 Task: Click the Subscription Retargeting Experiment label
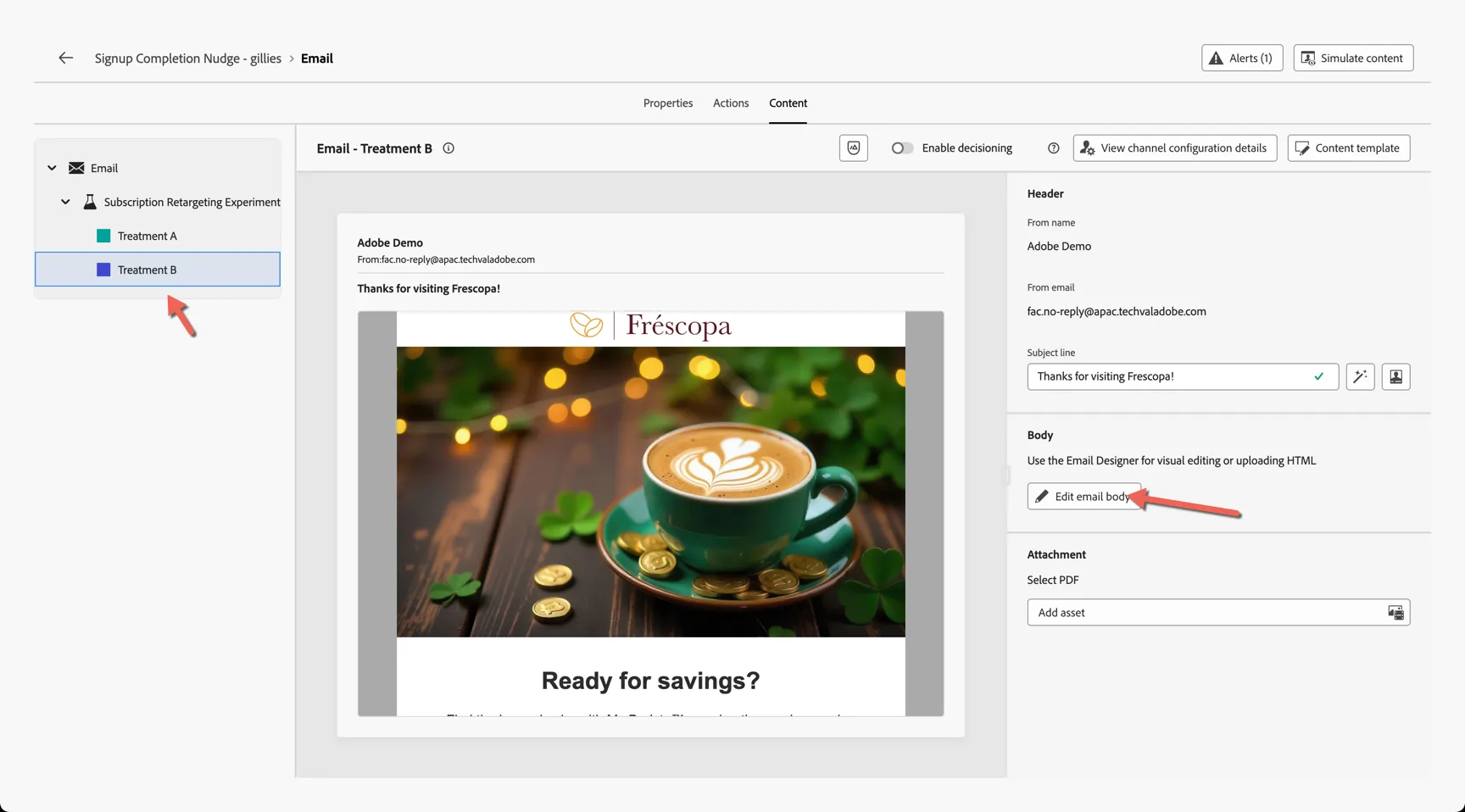(x=192, y=202)
